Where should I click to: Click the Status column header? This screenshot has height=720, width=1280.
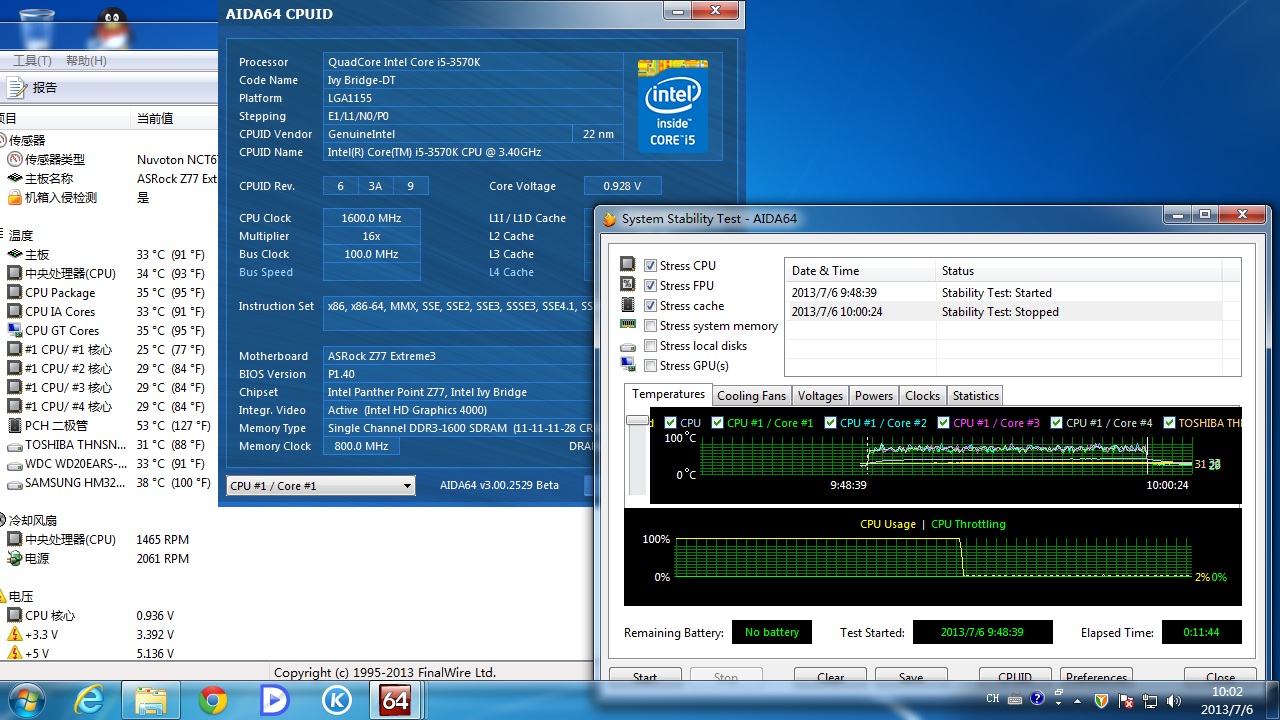(x=1080, y=270)
